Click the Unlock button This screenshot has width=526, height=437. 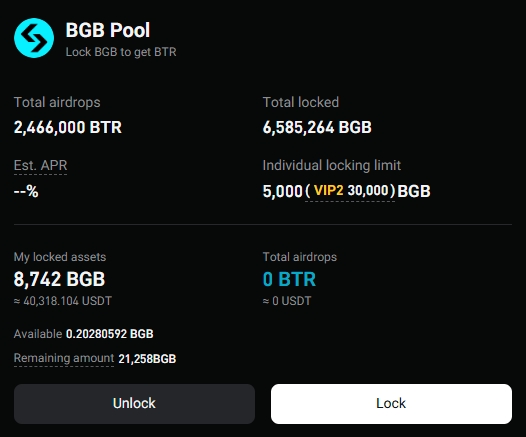pos(134,404)
